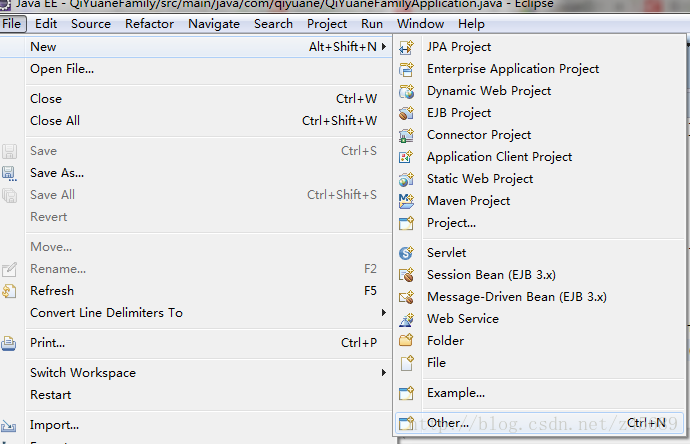Viewport: 690px width, 444px height.
Task: Click the Refresh icon in File menu
Action: pyautogui.click(x=9, y=291)
